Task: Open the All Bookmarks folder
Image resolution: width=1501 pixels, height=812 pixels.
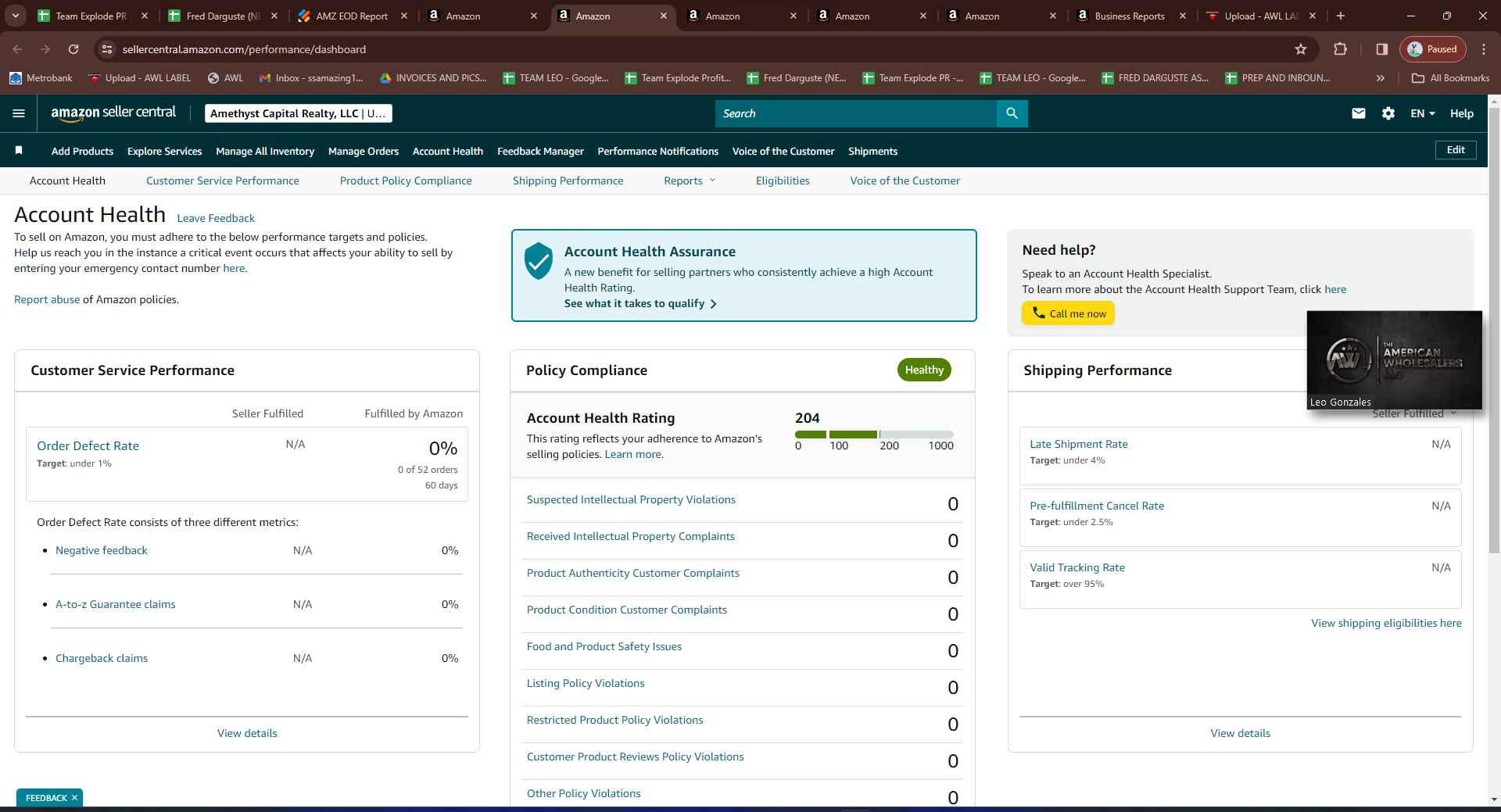Action: pos(1451,78)
